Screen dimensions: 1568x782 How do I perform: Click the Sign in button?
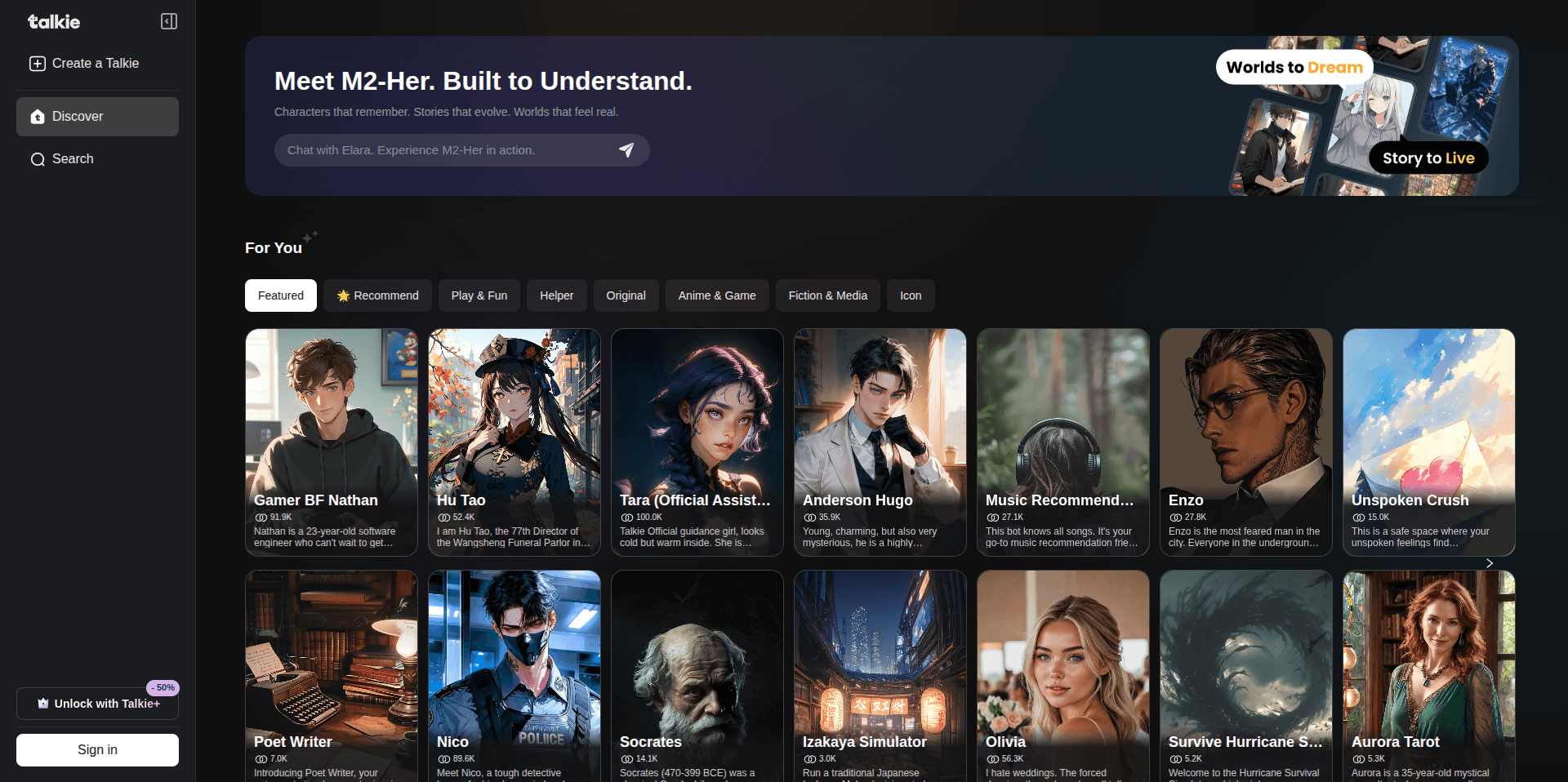96,749
